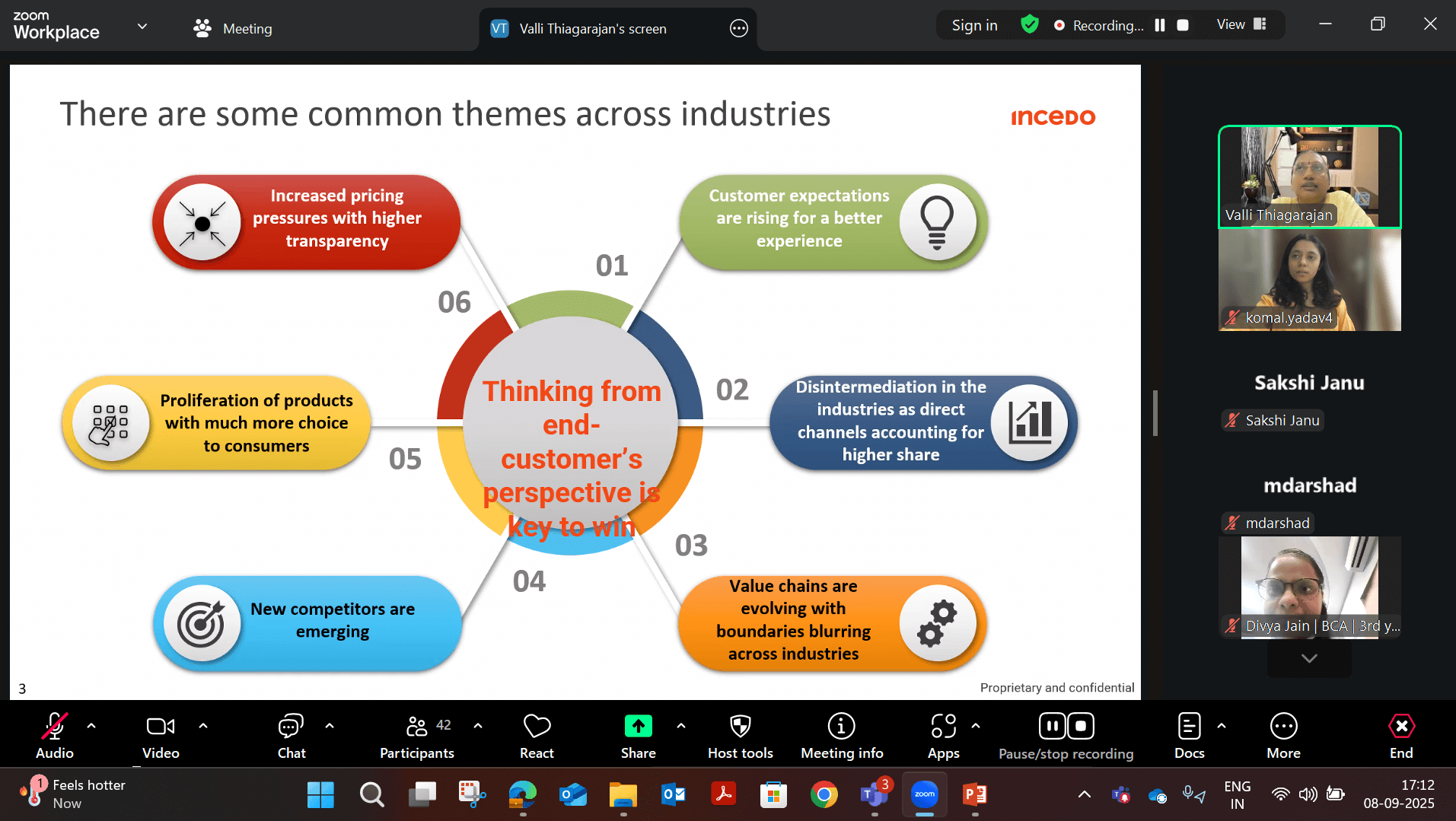Viewport: 1456px width, 821px height.
Task: Pause the recording from top bar
Action: 1160,25
